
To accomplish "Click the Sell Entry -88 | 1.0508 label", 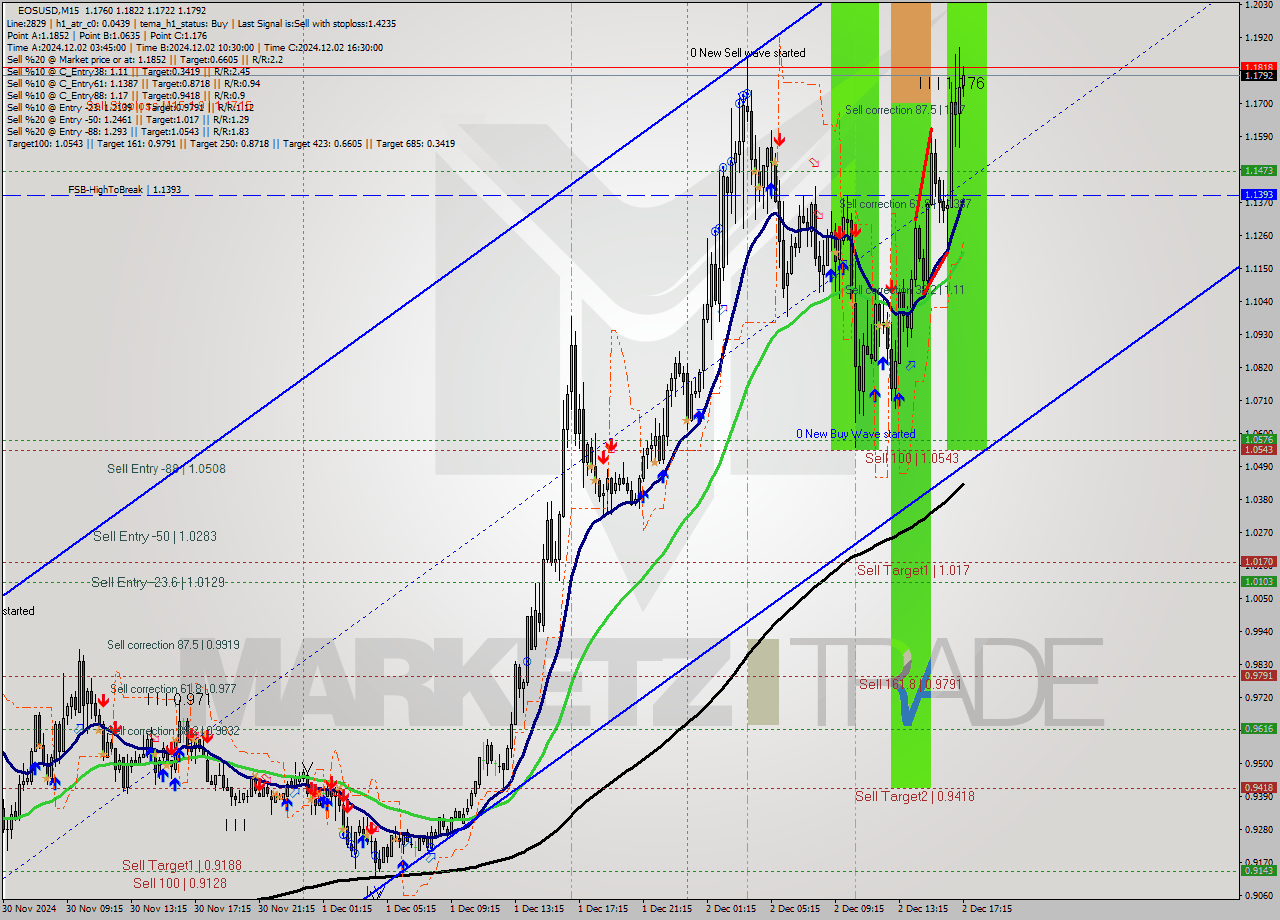I will pyautogui.click(x=166, y=468).
